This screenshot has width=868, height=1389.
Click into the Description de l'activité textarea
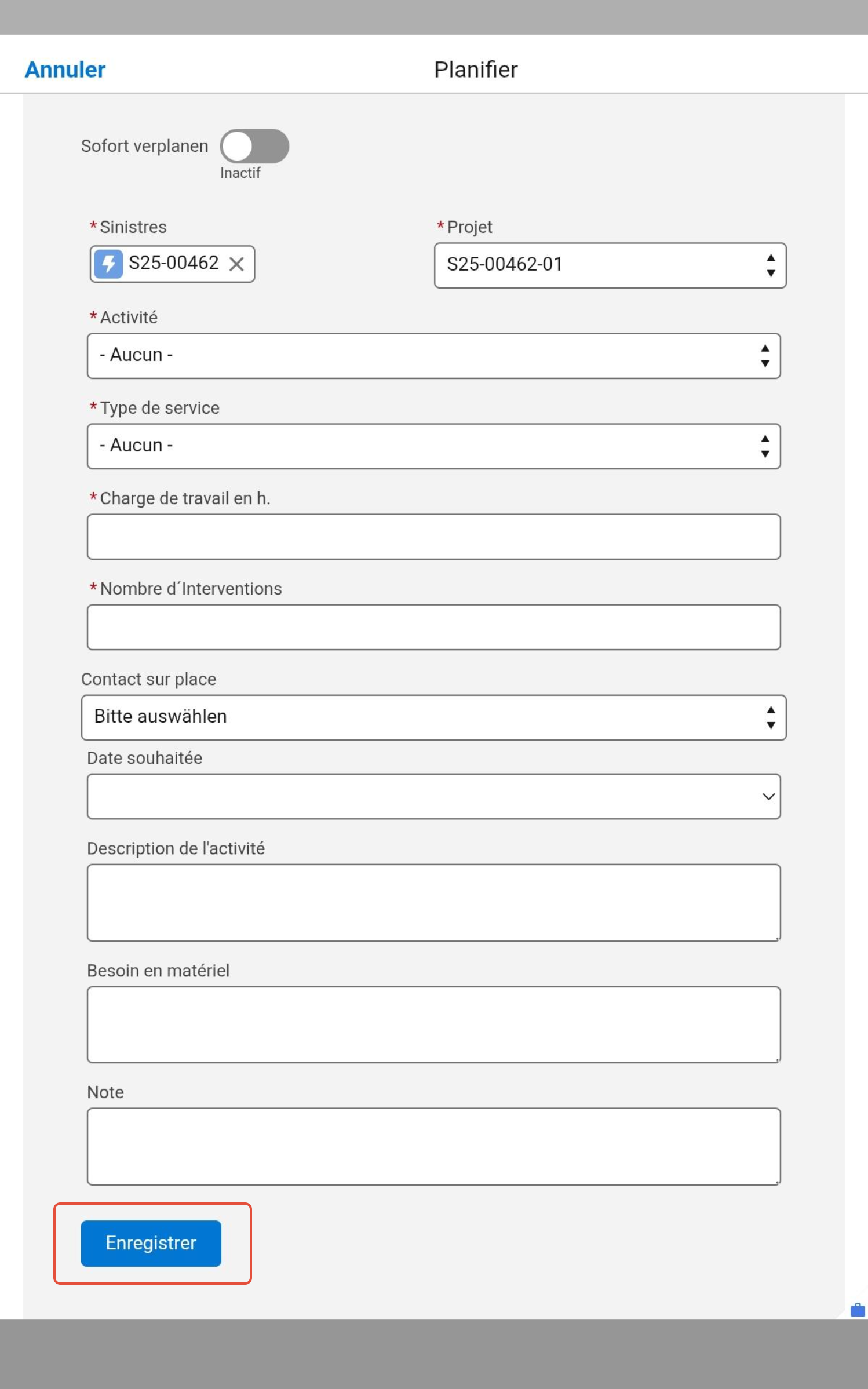point(434,903)
